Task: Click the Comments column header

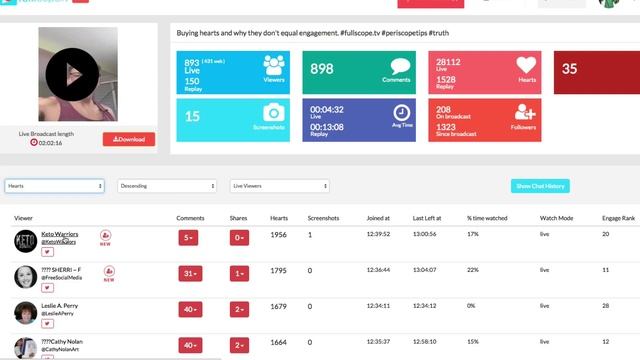Action: 190,218
